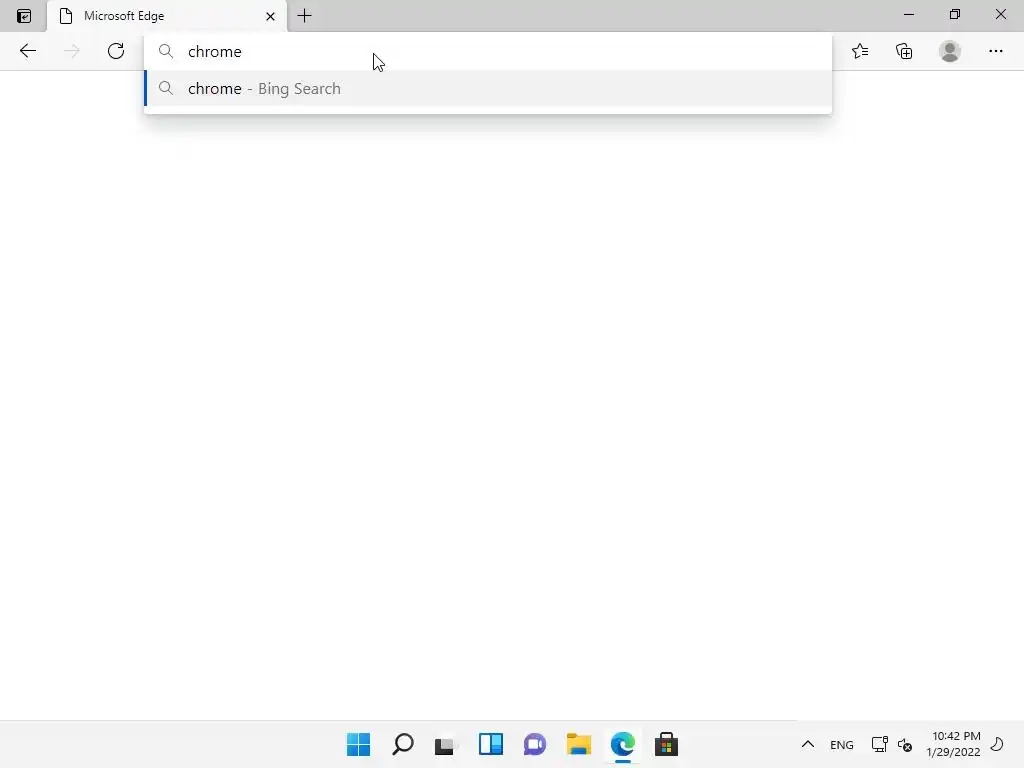This screenshot has height=768, width=1024.
Task: Open the clock showing 10:42 PM
Action: coord(953,744)
